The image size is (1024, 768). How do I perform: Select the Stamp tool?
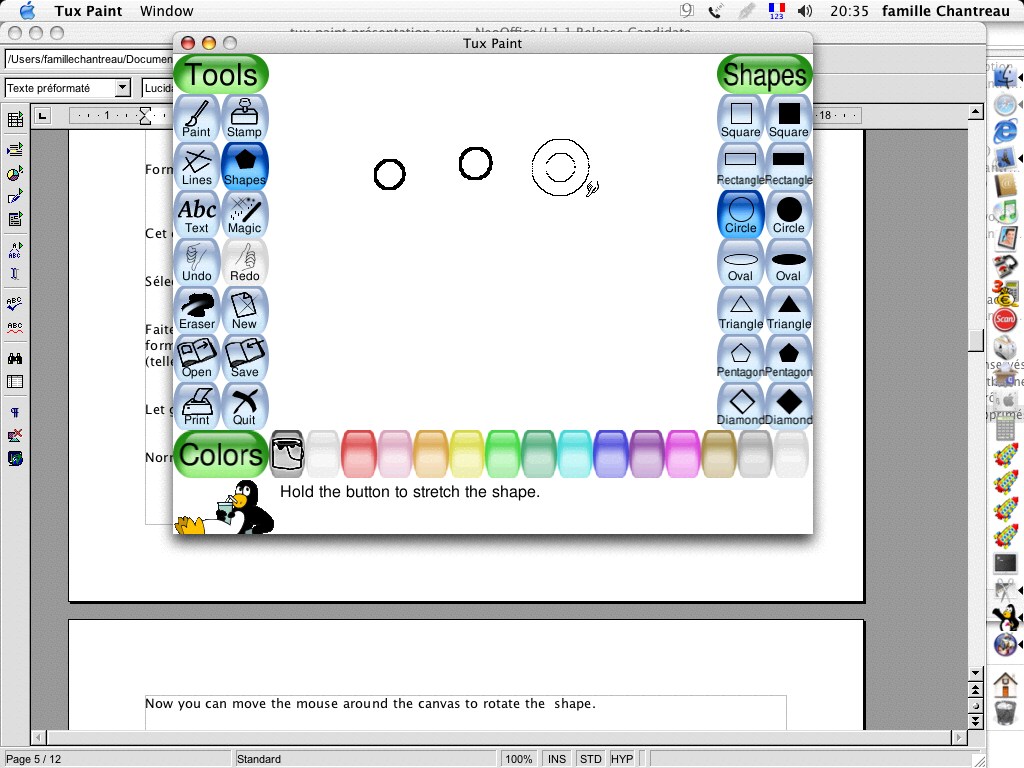click(x=245, y=118)
